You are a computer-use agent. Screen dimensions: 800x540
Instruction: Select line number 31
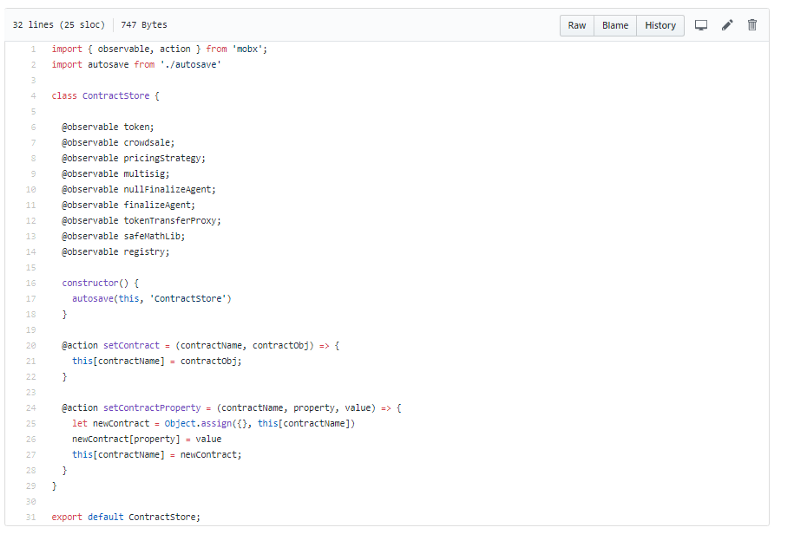point(31,517)
